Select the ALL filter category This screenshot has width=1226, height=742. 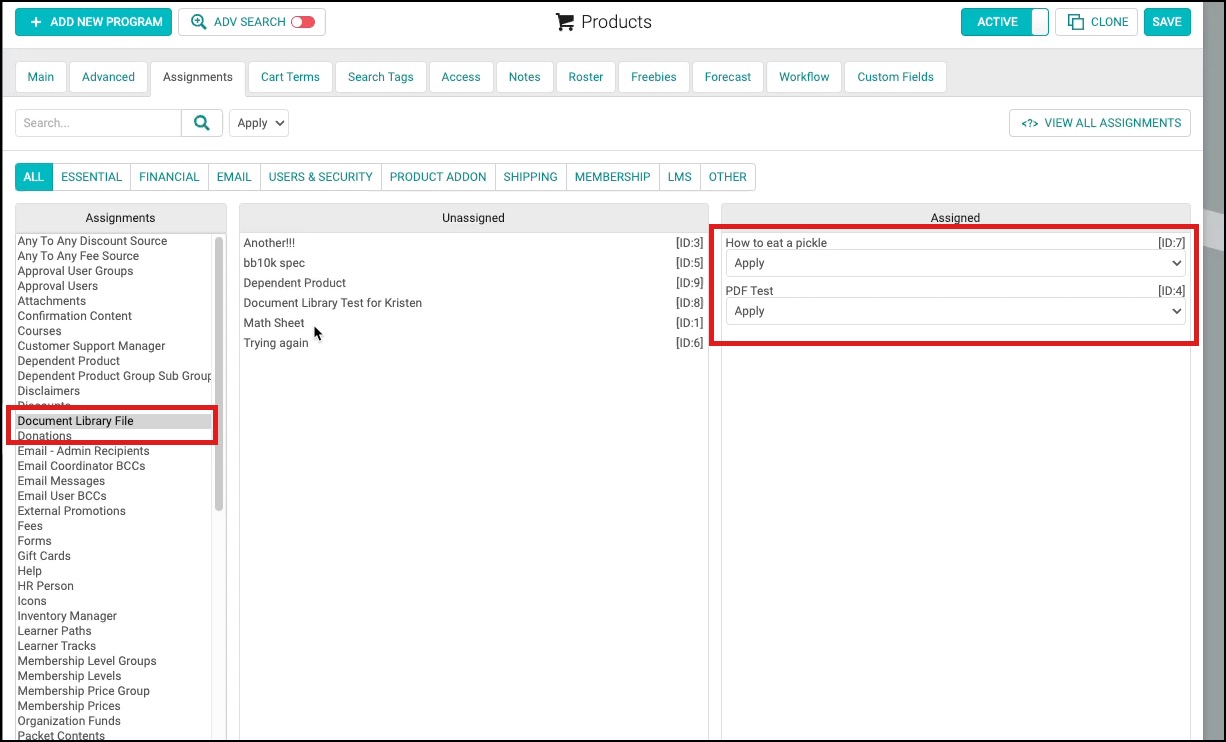click(34, 177)
